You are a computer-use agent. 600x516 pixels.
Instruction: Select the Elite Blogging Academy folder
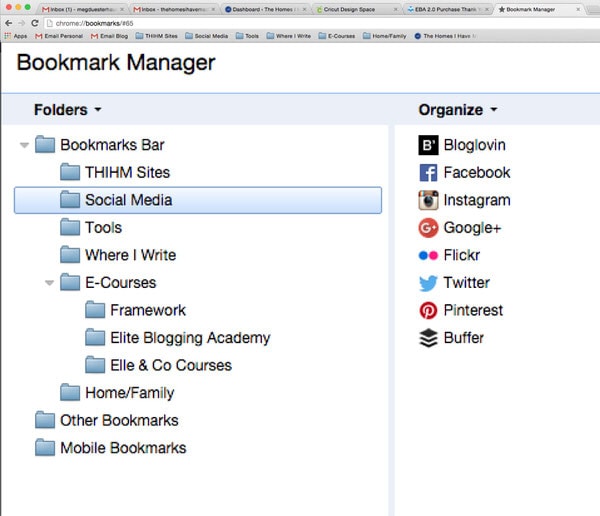(x=189, y=338)
